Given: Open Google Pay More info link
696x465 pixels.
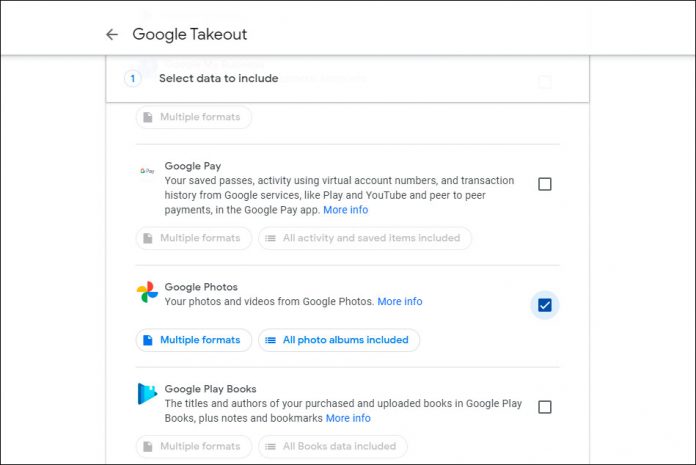Looking at the screenshot, I should pyautogui.click(x=345, y=210).
